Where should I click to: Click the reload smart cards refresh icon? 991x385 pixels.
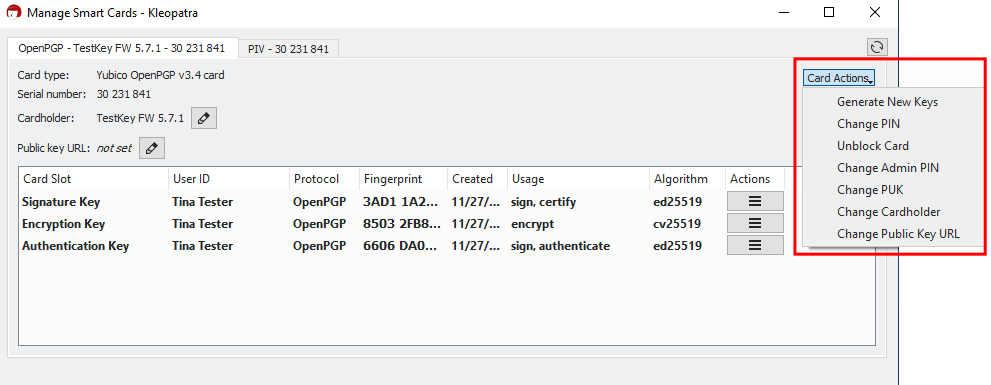tap(877, 47)
